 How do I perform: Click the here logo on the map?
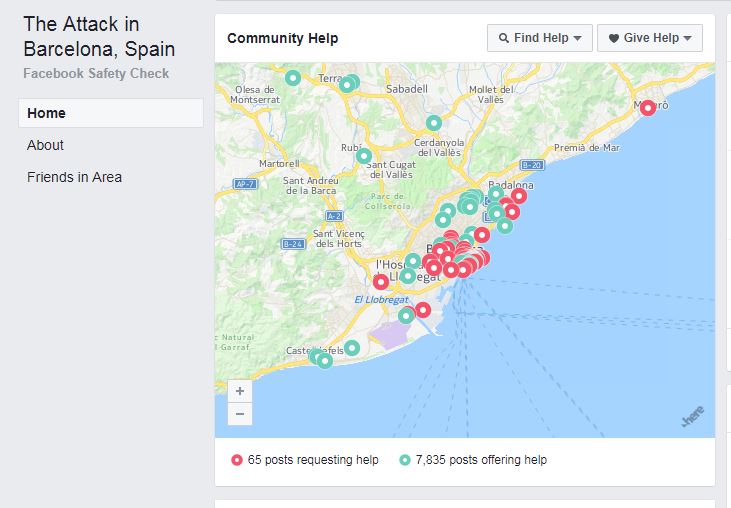pos(693,416)
